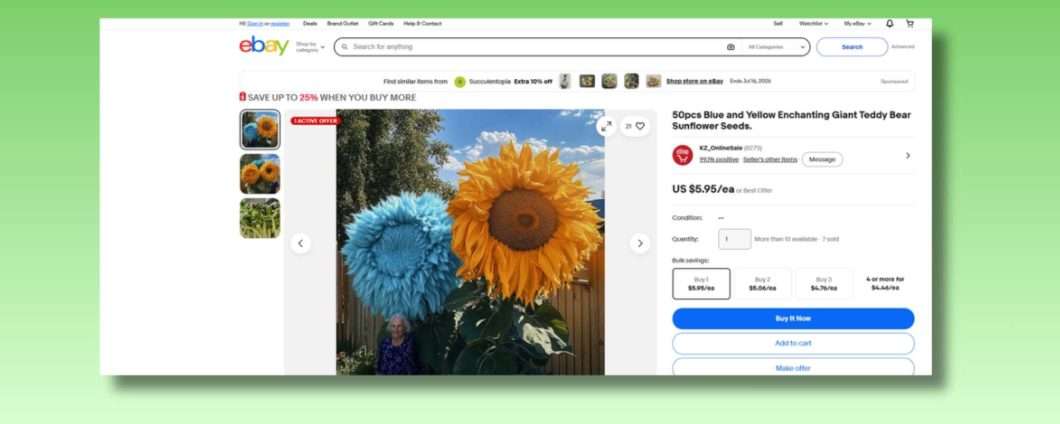The height and width of the screenshot is (424, 1060).
Task: Select the Buy 3 bulk savings option
Action: pos(823,284)
